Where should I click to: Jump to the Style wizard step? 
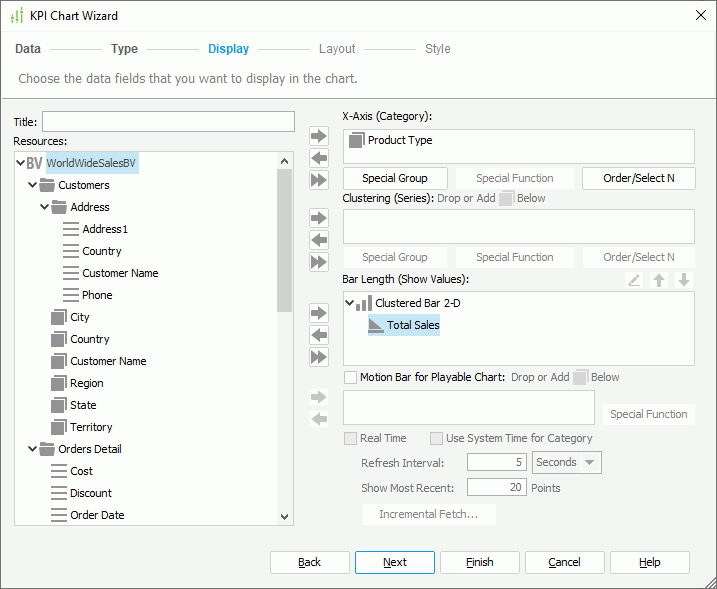point(438,49)
